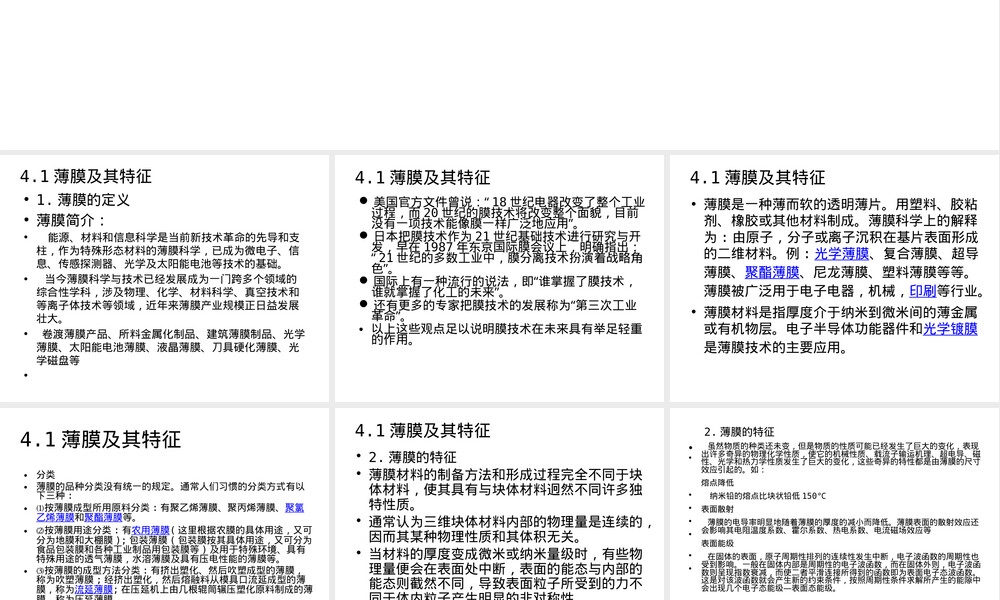Click the paragraph starting '薄膜材料是指厚度介于纳米'
The image size is (1000, 600).
coord(841,330)
